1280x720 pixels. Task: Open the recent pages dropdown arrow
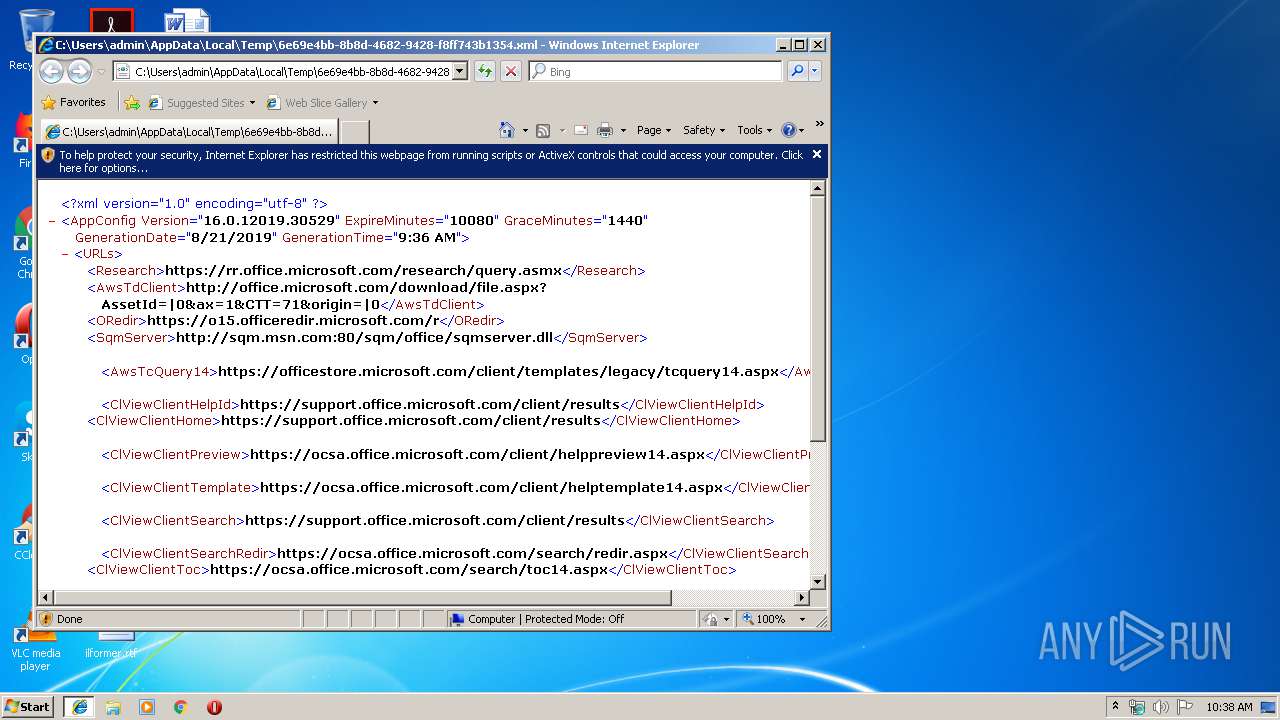coord(101,72)
